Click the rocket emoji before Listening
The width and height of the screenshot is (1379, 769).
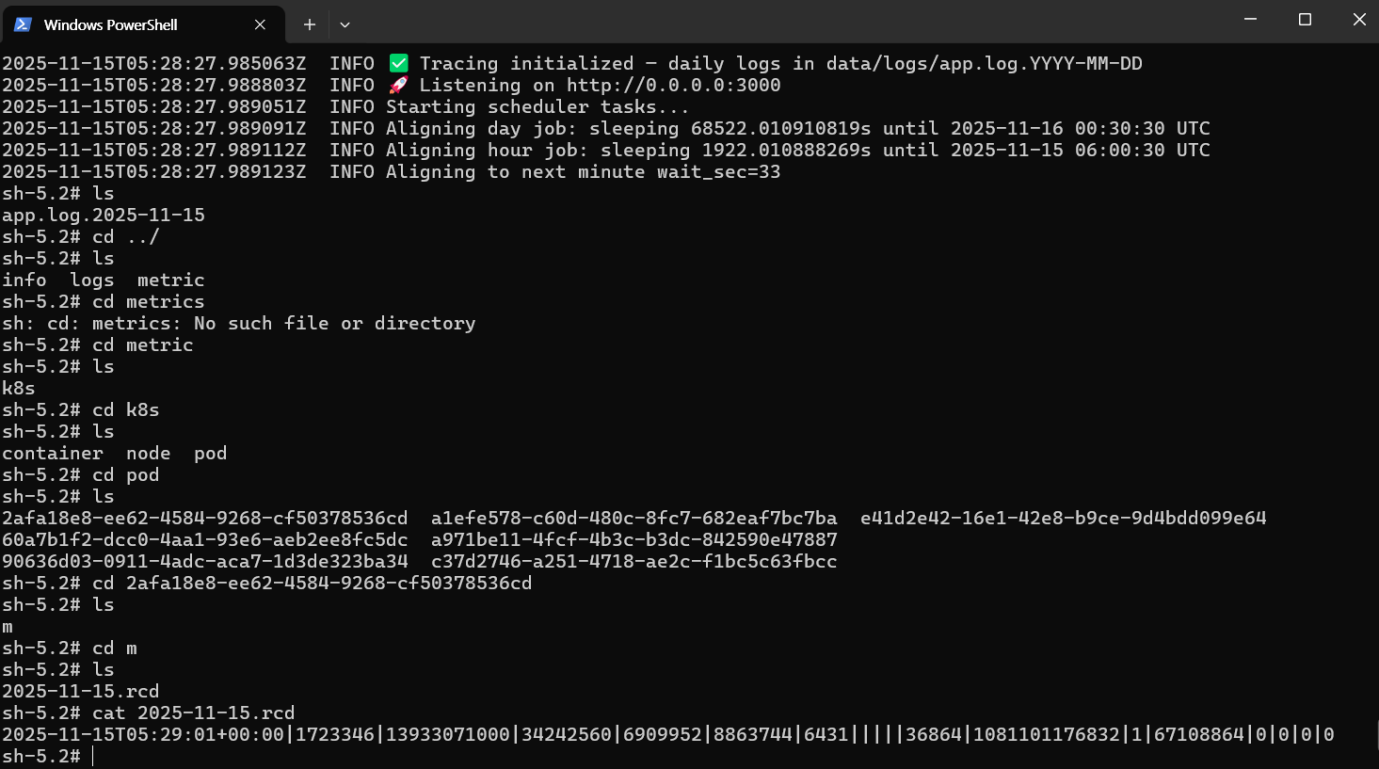(x=398, y=86)
